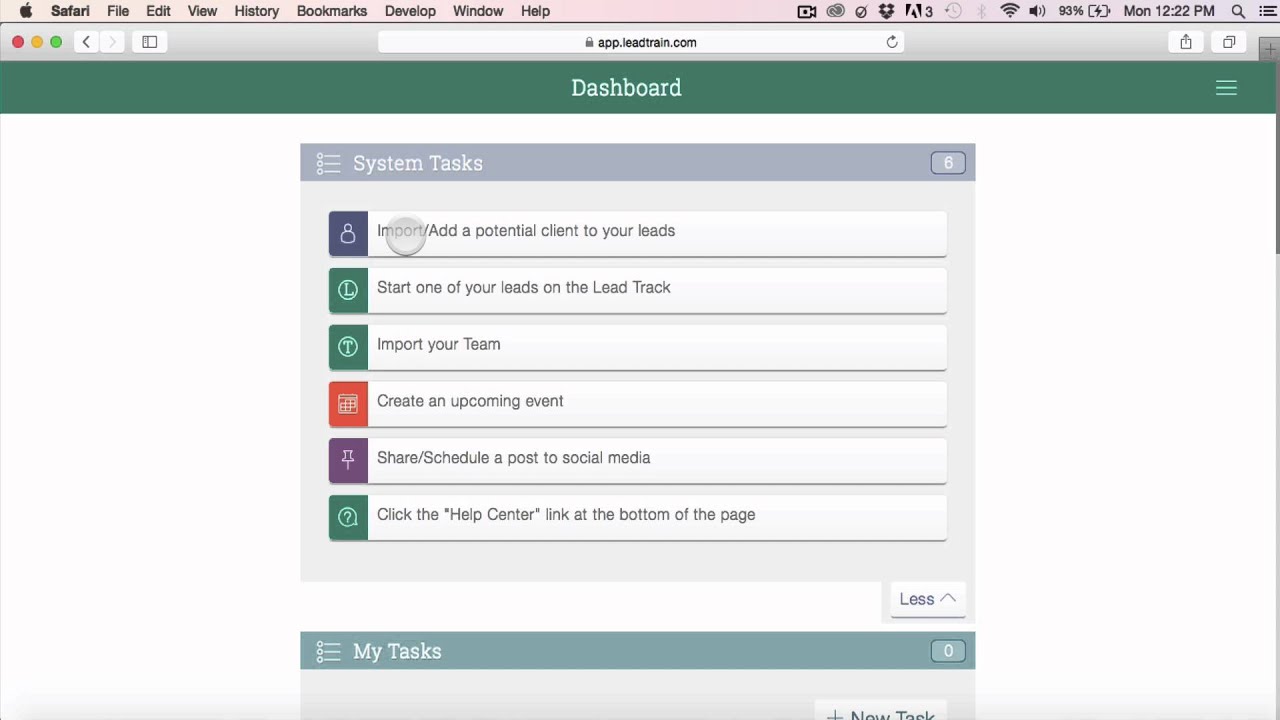Show the Safari sidebar
This screenshot has height=720, width=1280.
point(150,42)
